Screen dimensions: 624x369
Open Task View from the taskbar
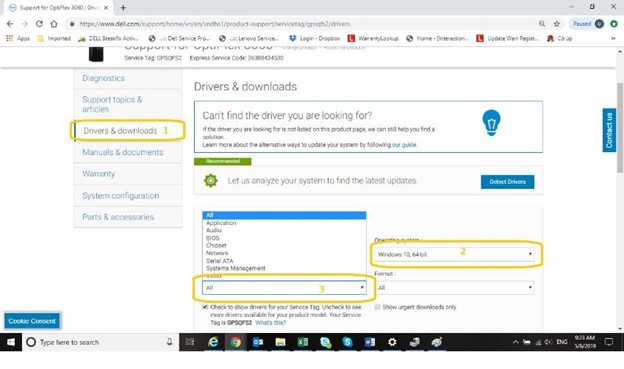coord(190,342)
